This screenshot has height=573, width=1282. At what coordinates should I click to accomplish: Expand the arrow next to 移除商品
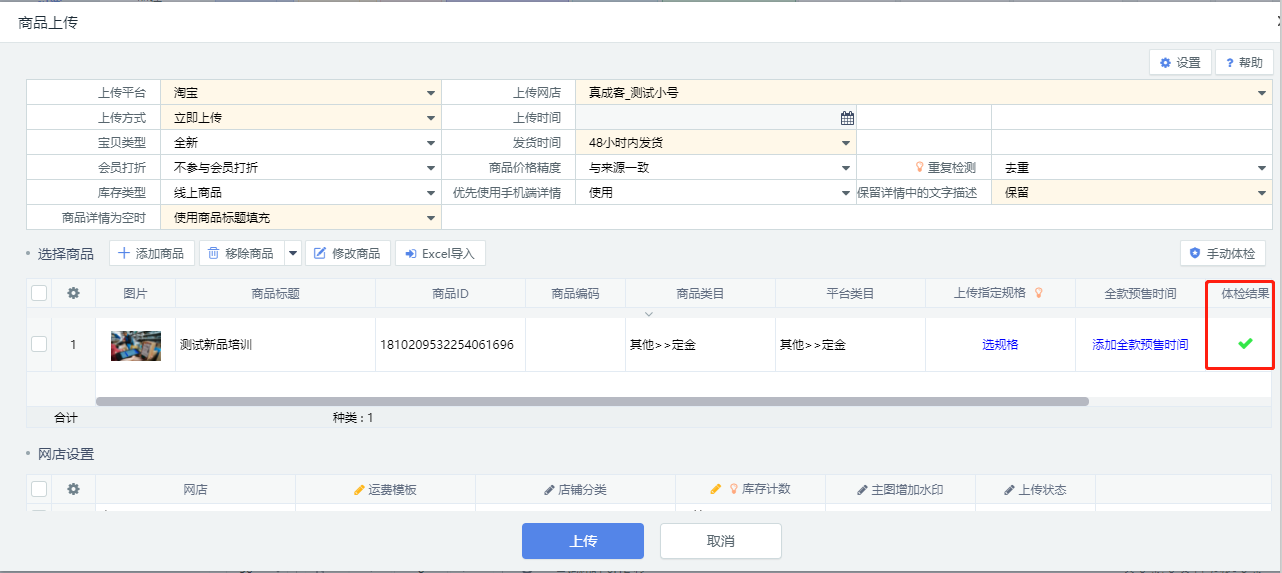(293, 254)
